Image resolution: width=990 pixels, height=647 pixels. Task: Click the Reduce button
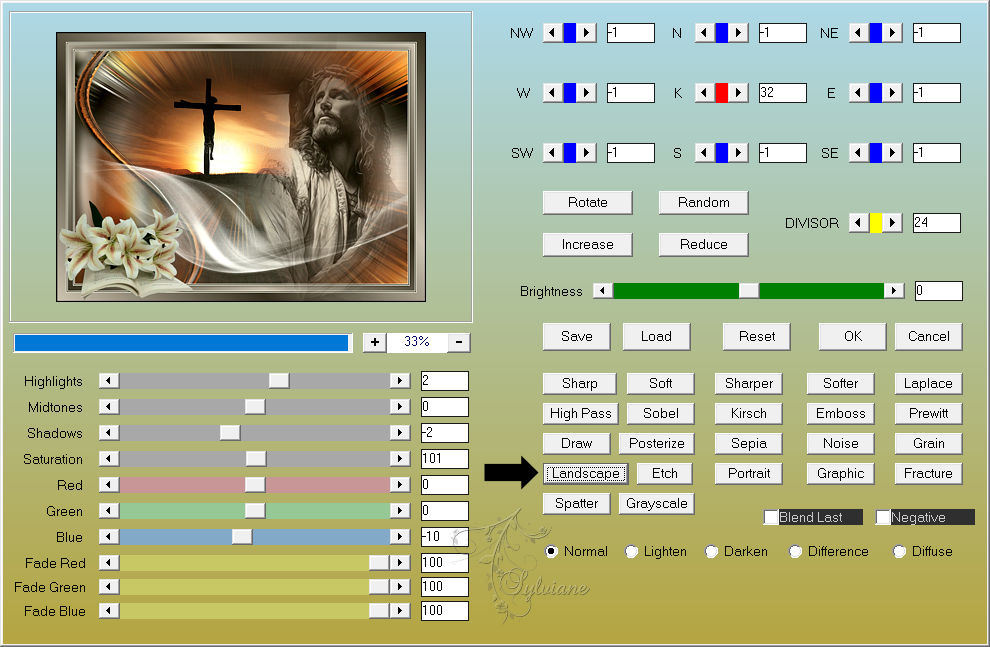[703, 244]
